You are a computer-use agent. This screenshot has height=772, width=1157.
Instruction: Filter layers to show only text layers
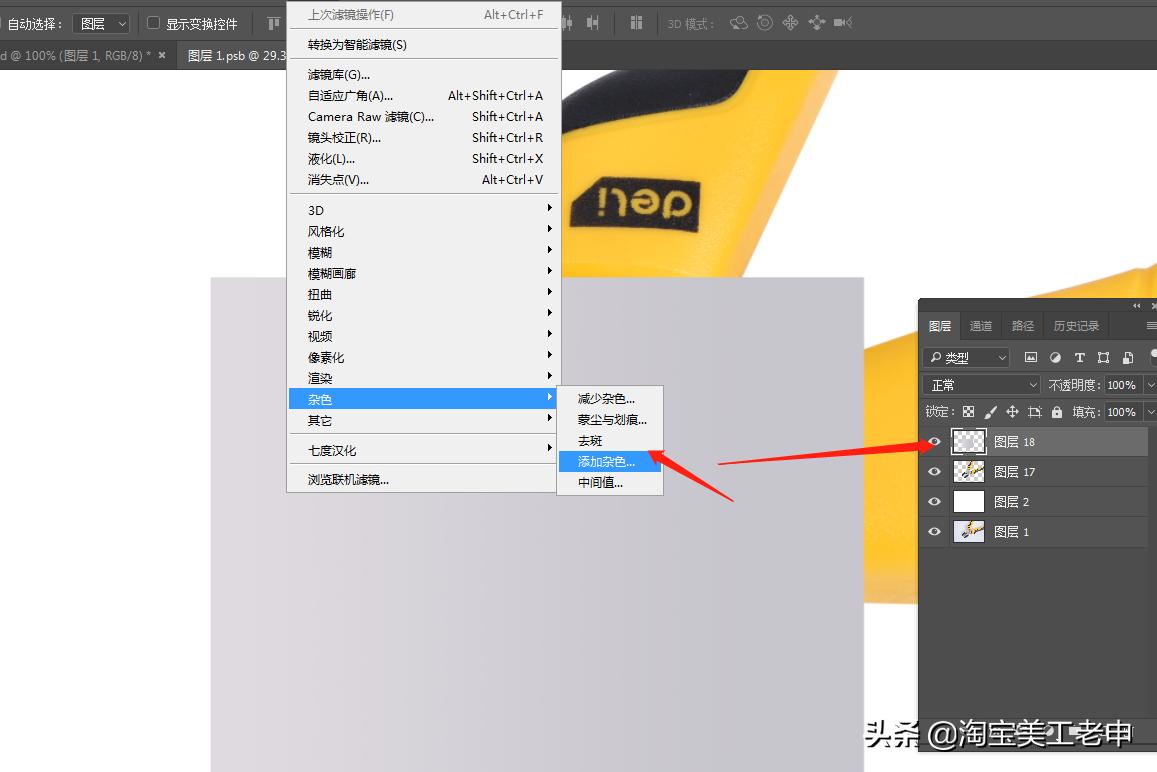[1080, 358]
